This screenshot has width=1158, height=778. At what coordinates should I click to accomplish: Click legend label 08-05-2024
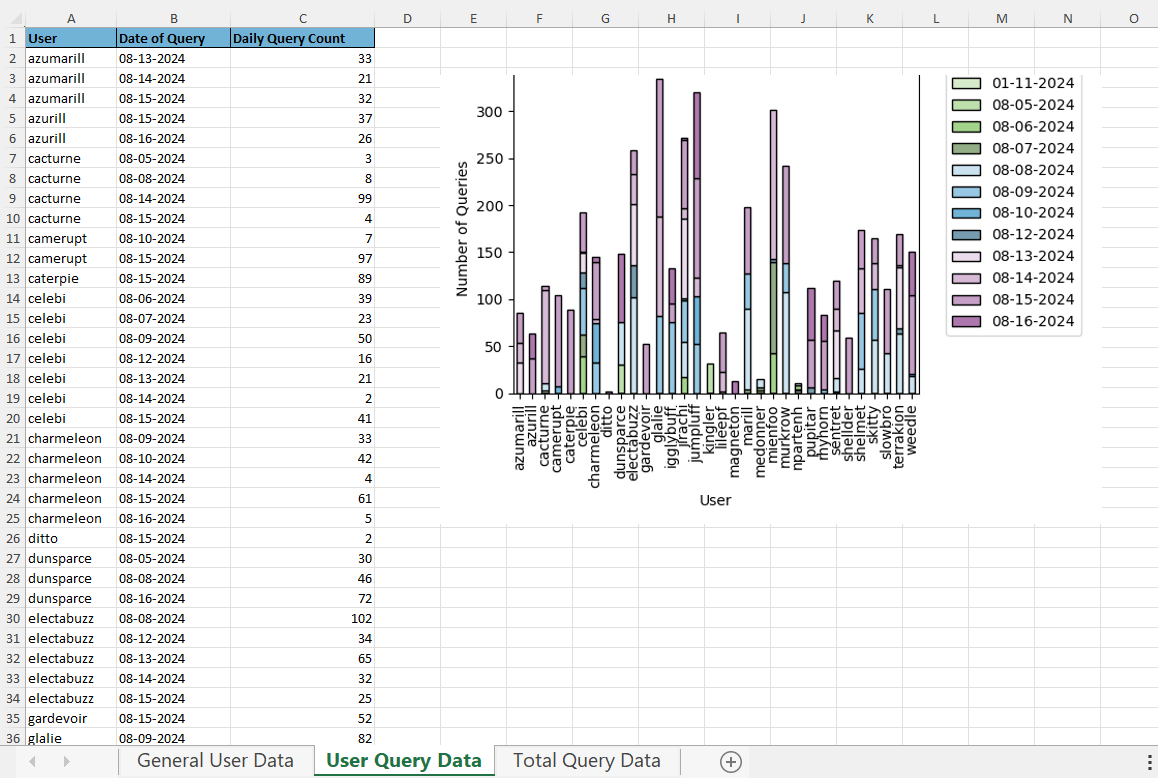tap(1032, 105)
